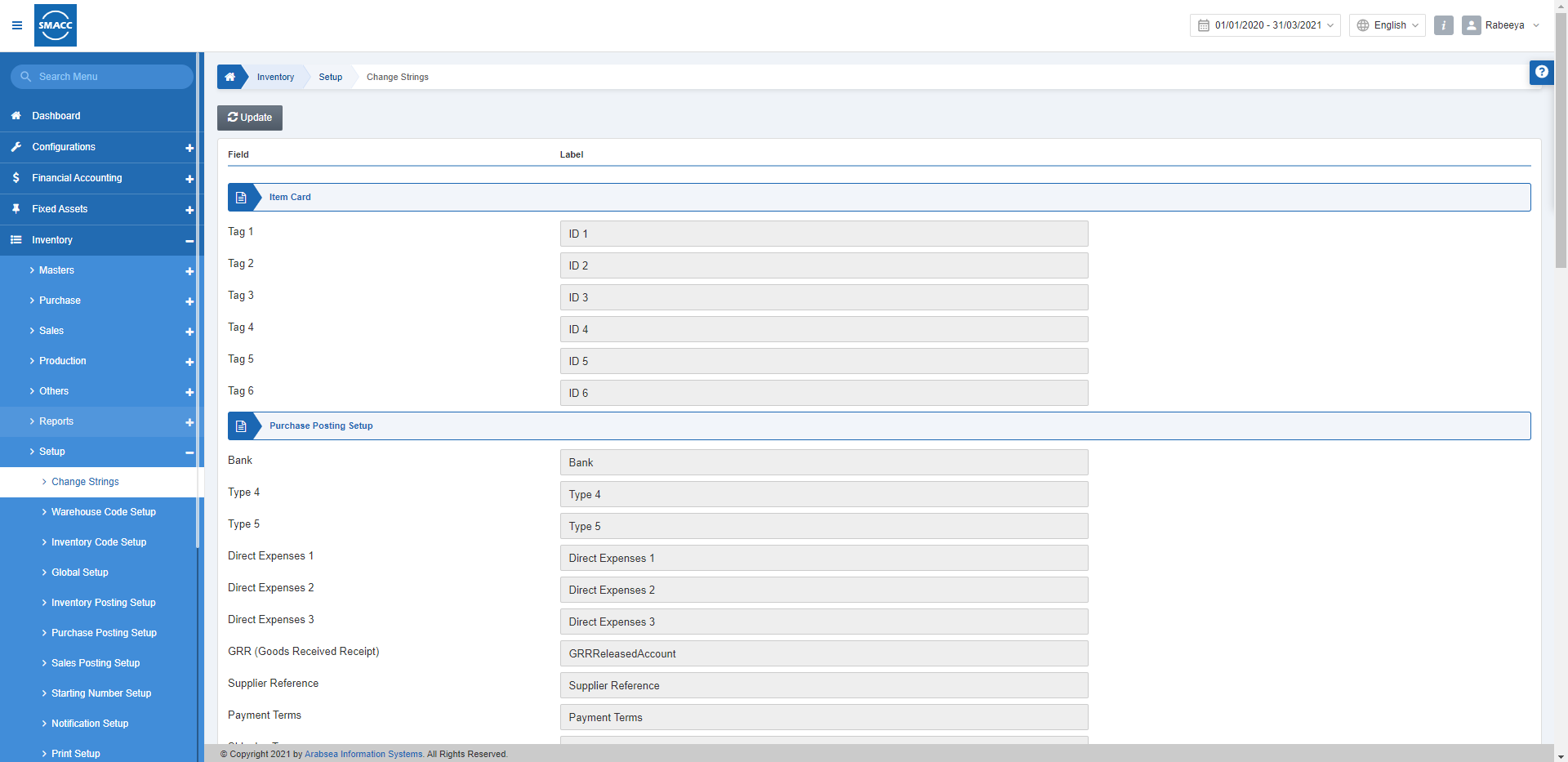Click the Update button
This screenshot has height=762, width=1568.
pos(250,118)
